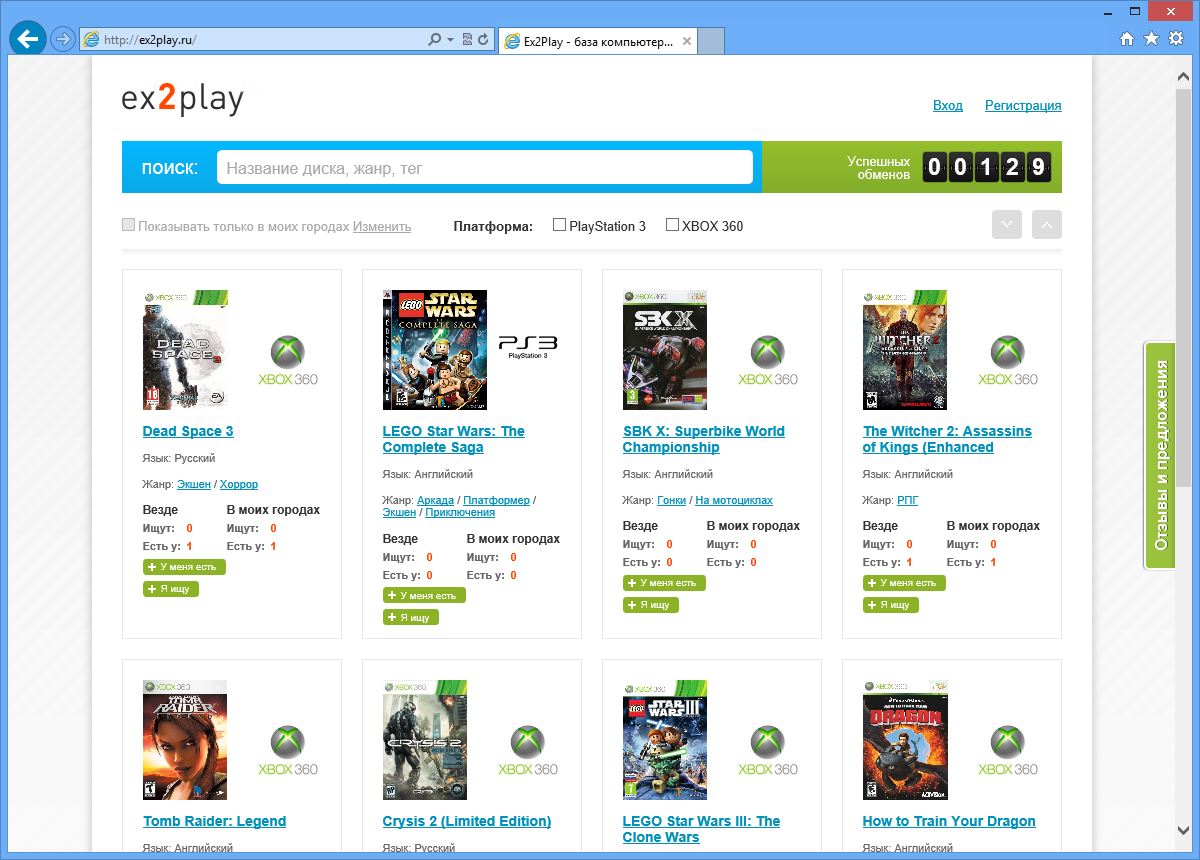Filter by Платформер genre link
Viewport: 1200px width, 860px height.
point(496,500)
